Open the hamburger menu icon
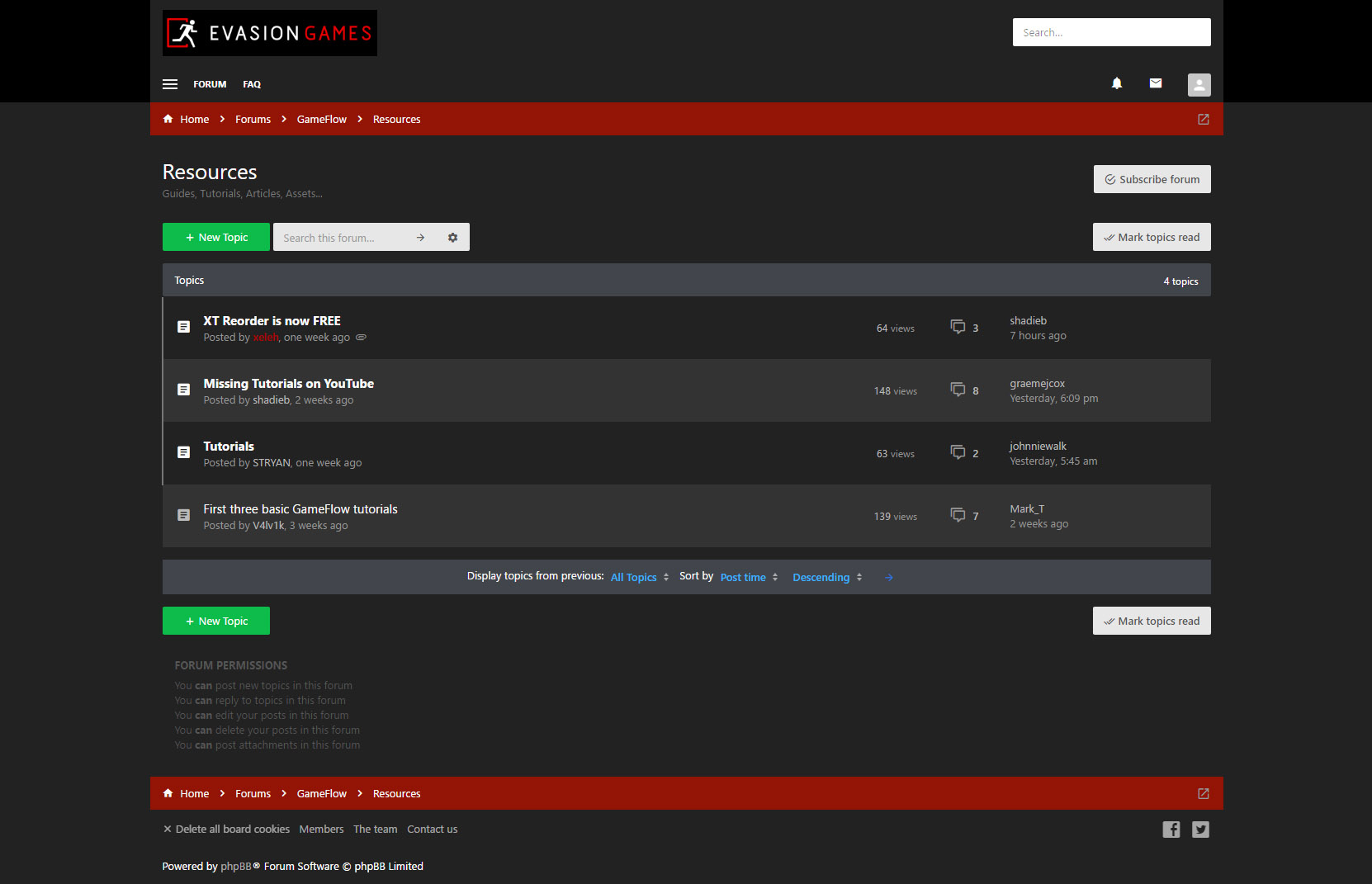This screenshot has width=1372, height=884. 170,84
